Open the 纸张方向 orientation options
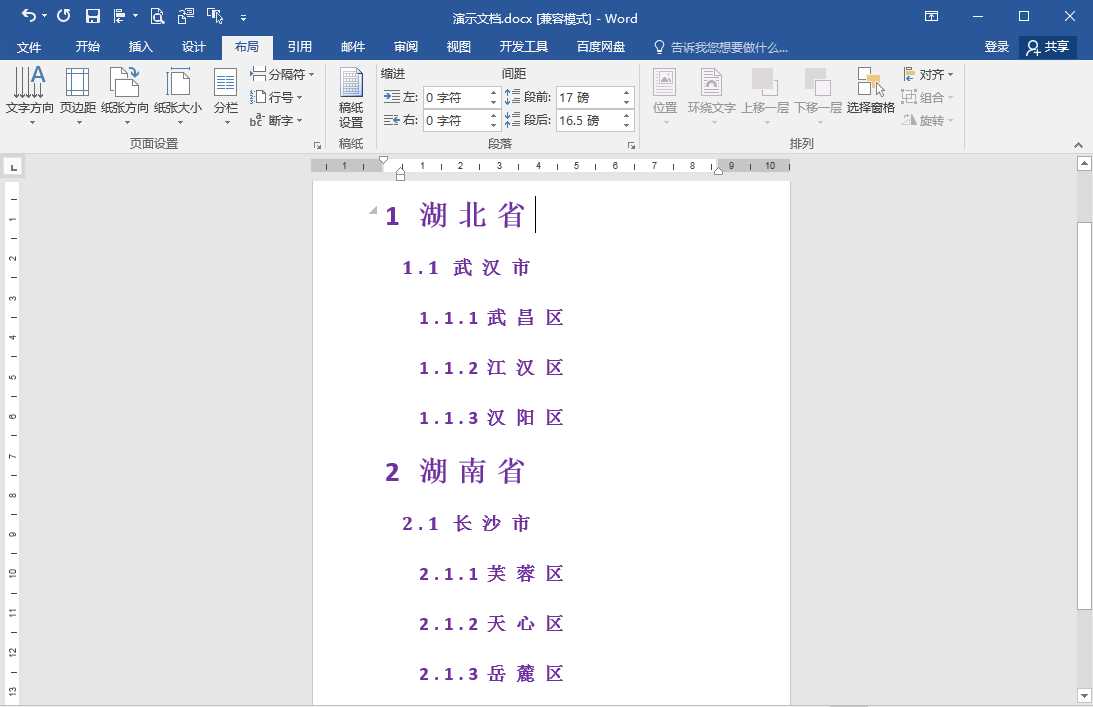The width and height of the screenshot is (1093, 707). click(127, 95)
